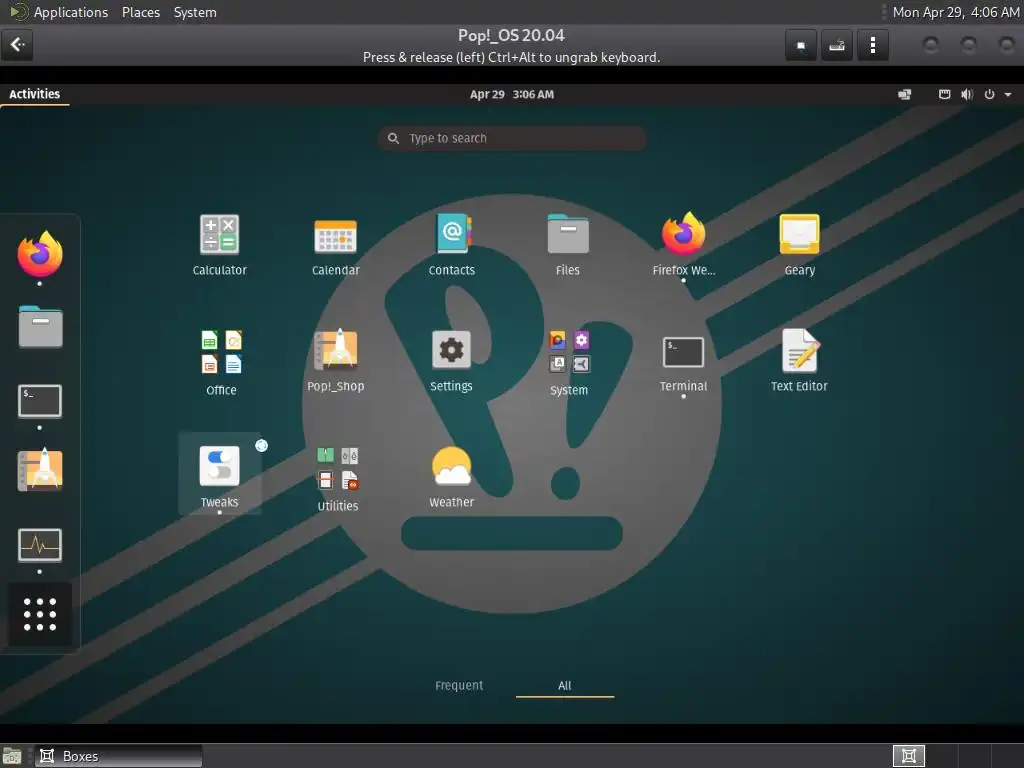The width and height of the screenshot is (1024, 768).
Task: Switch to the Frequent tab
Action: (459, 685)
